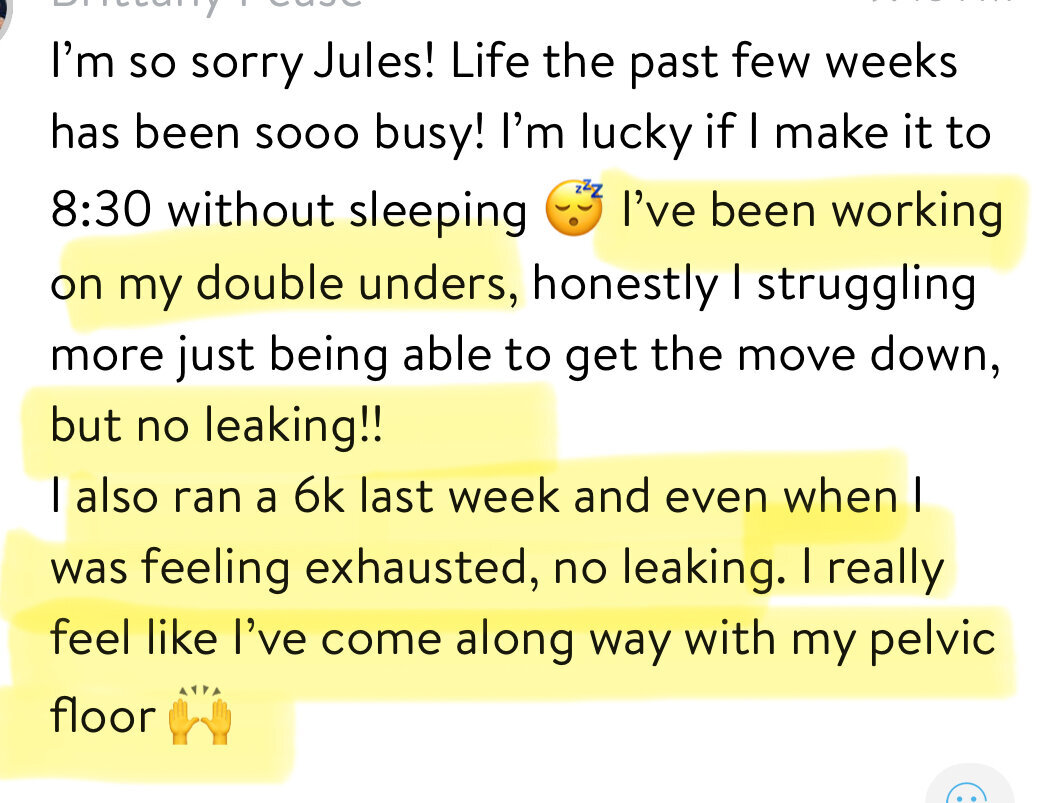
Task: Click the text "I've been working"
Action: (811, 211)
